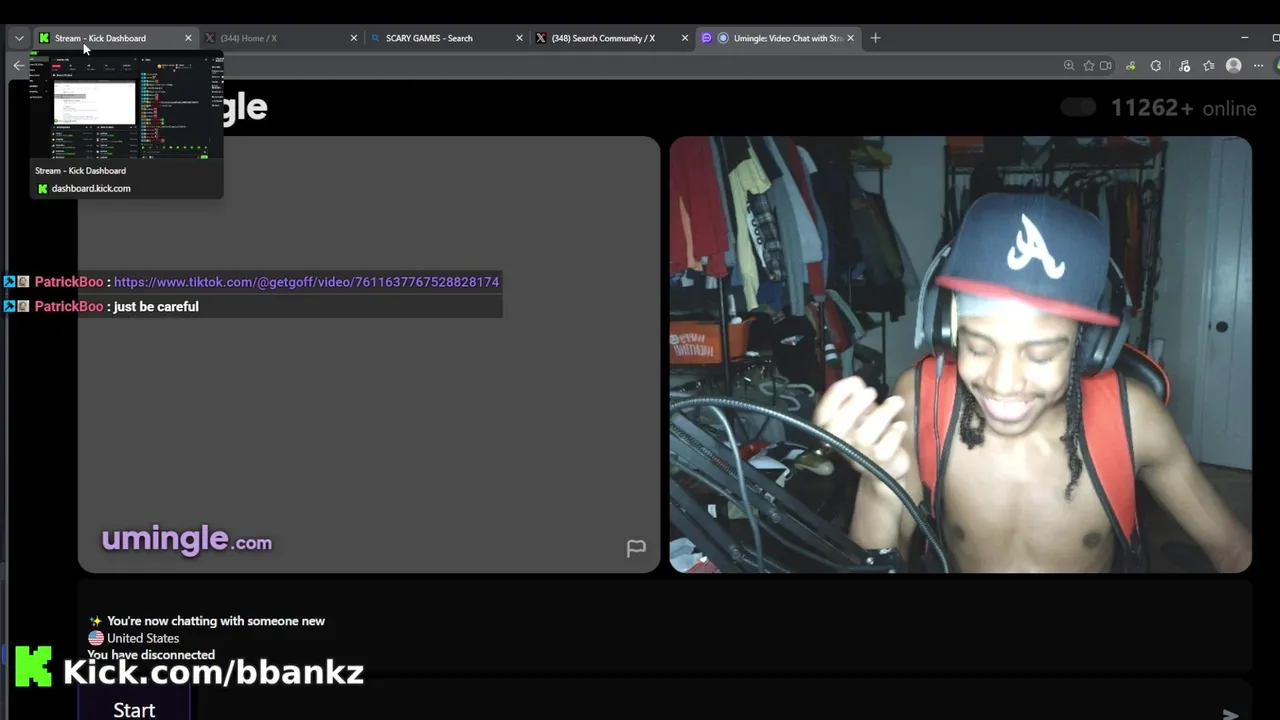Viewport: 1280px width, 720px height.
Task: Click 'You're now chatting with someone new' text
Action: [x=216, y=621]
